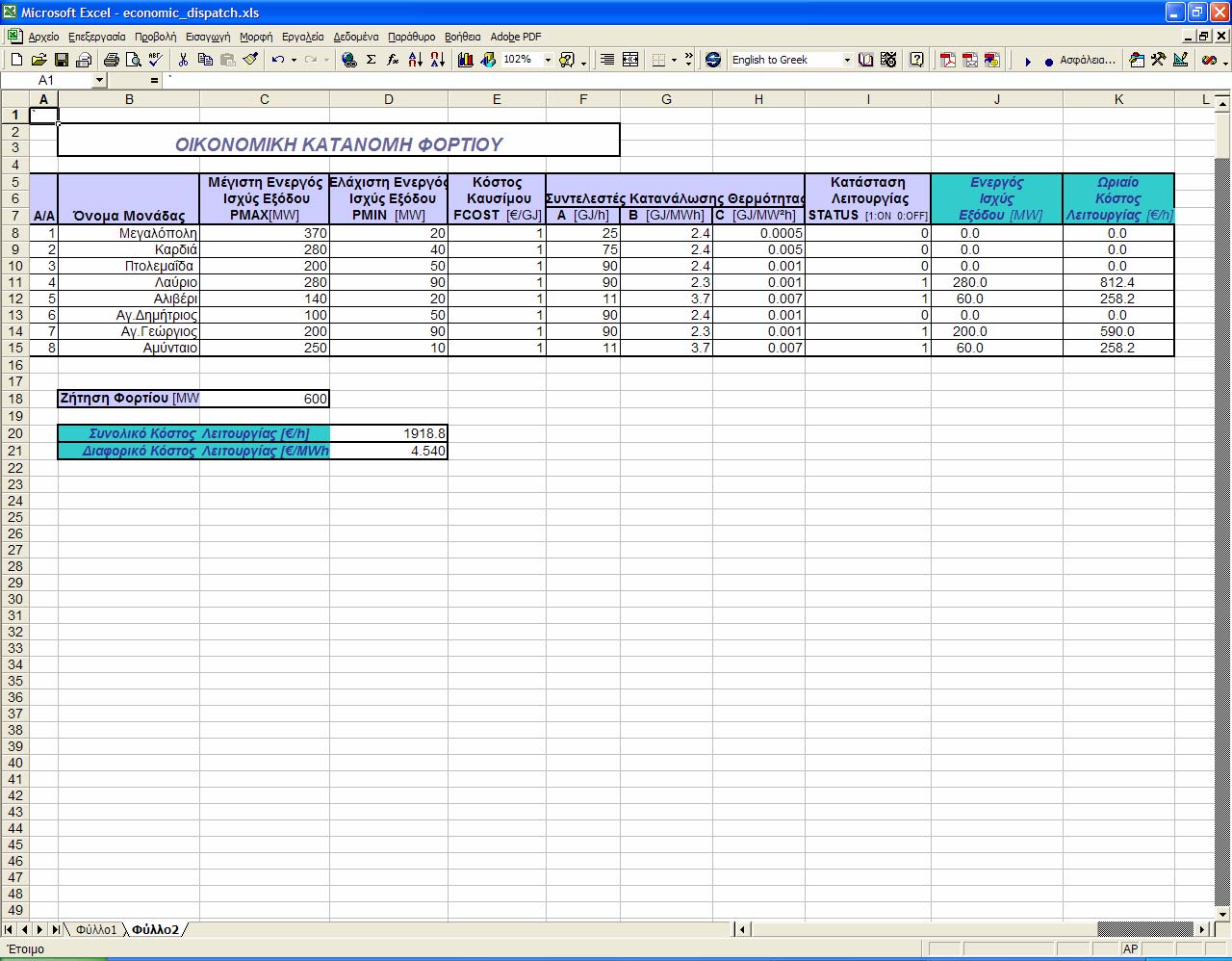
Task: Switch to the Φύλλο1 sheet tab
Action: click(96, 929)
